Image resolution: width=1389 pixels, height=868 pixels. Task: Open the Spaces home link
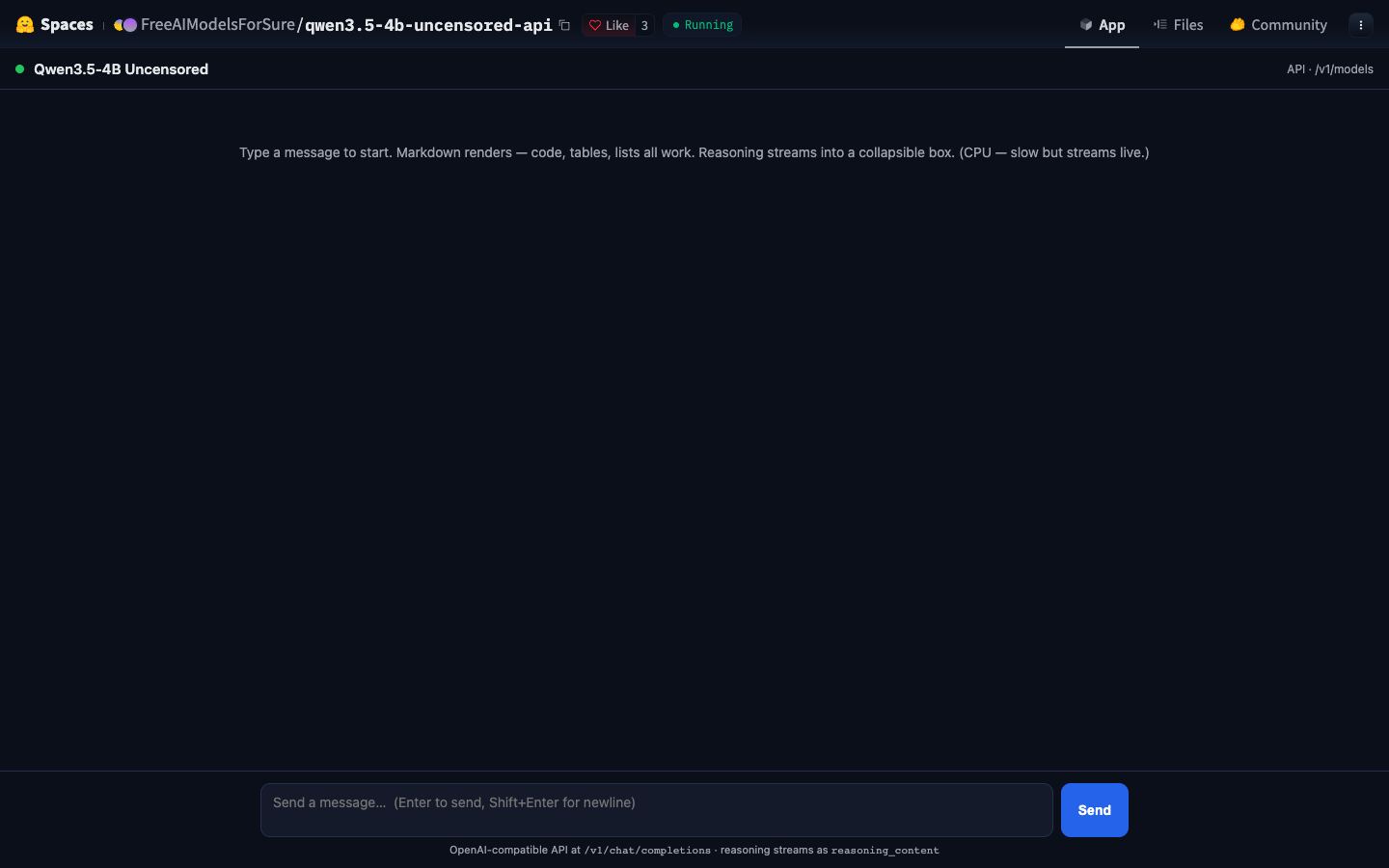click(67, 25)
